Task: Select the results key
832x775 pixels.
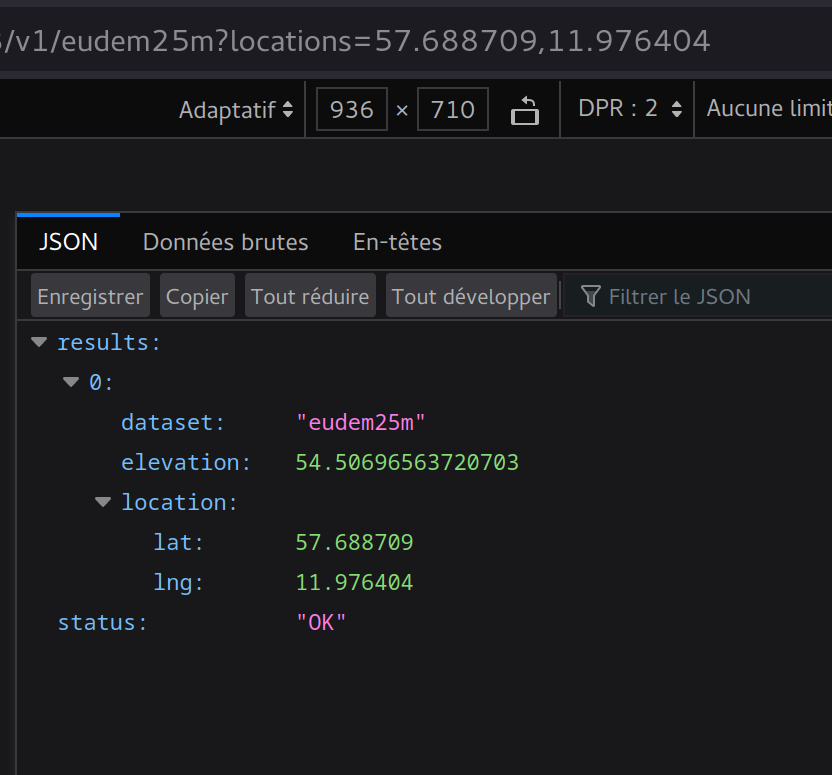Action: pos(108,343)
